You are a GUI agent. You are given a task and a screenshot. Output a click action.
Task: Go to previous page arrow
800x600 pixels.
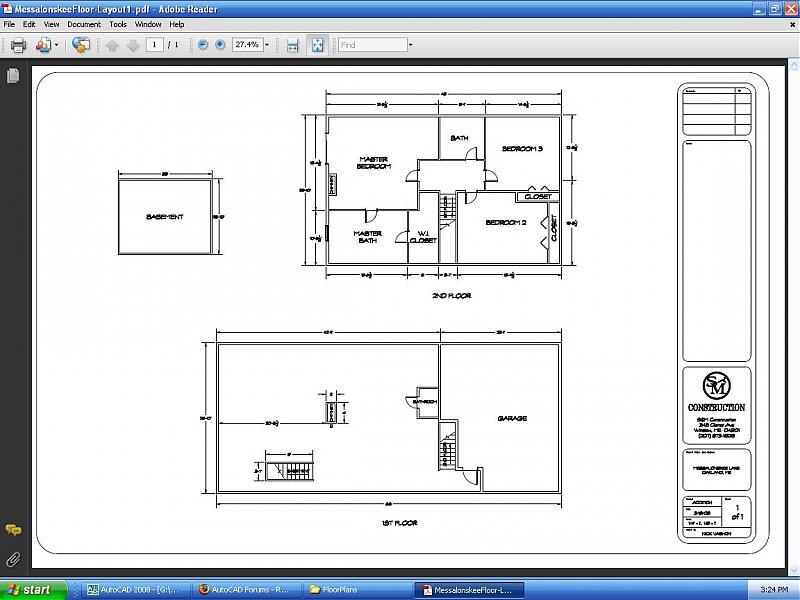(x=112, y=45)
